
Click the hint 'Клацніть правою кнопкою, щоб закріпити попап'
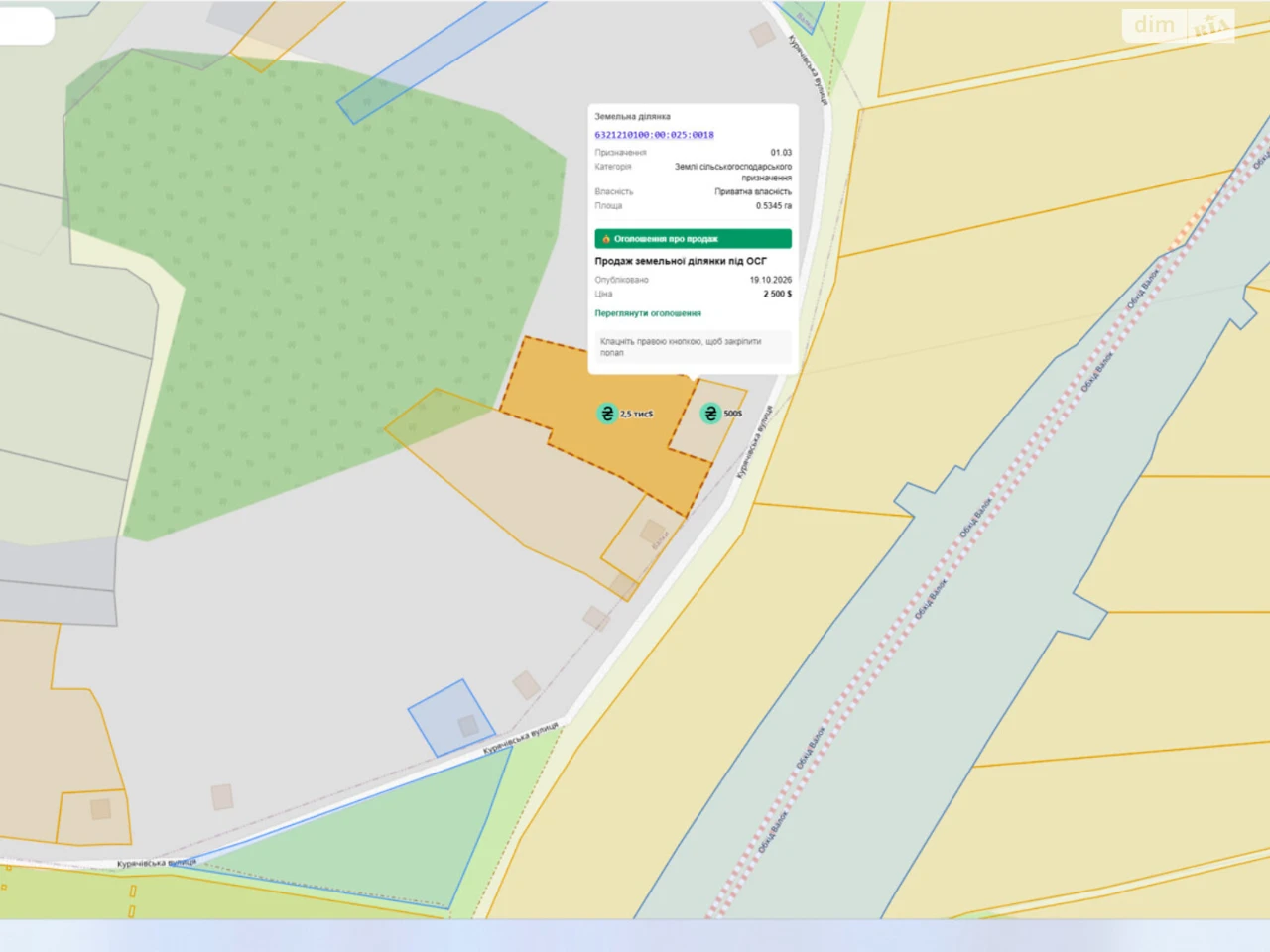pos(693,347)
